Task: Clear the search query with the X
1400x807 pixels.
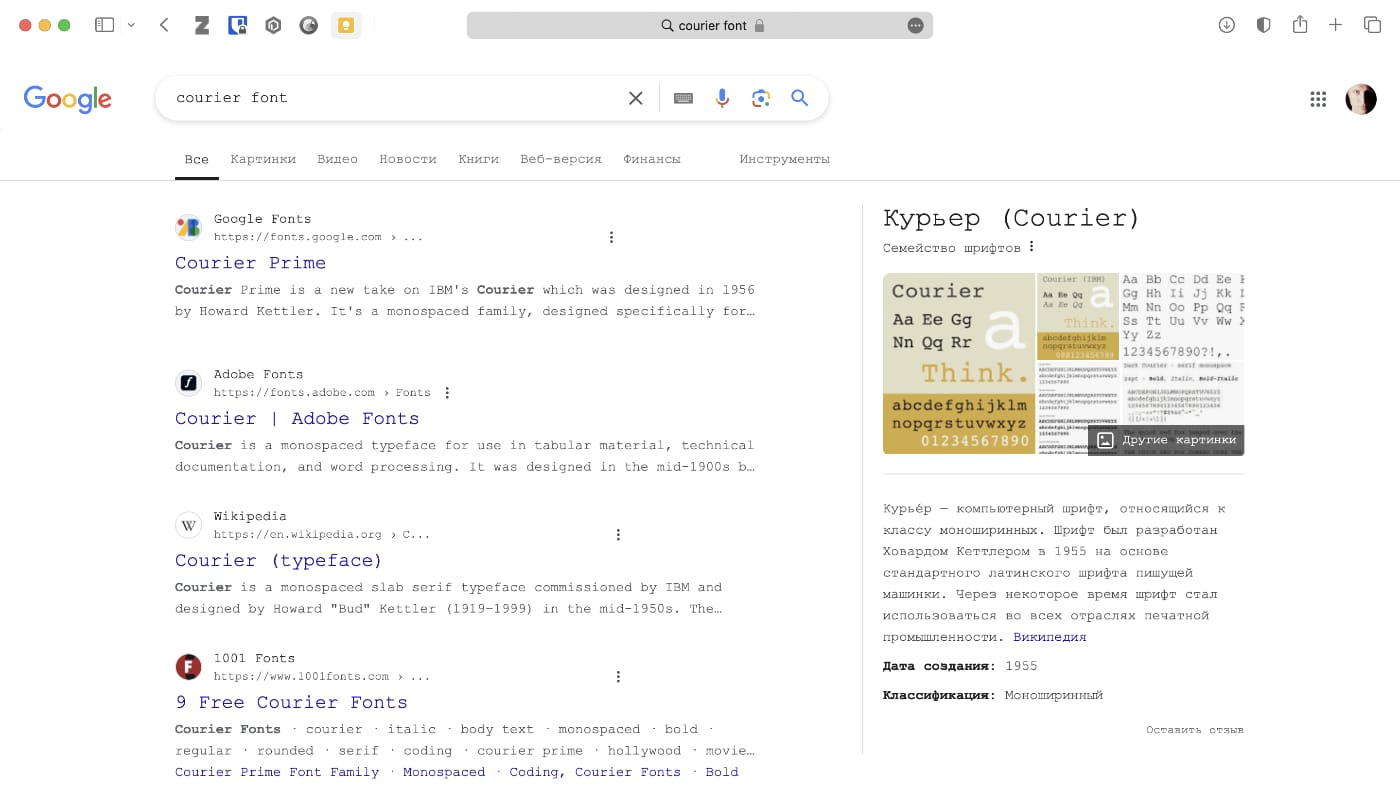Action: (x=635, y=98)
